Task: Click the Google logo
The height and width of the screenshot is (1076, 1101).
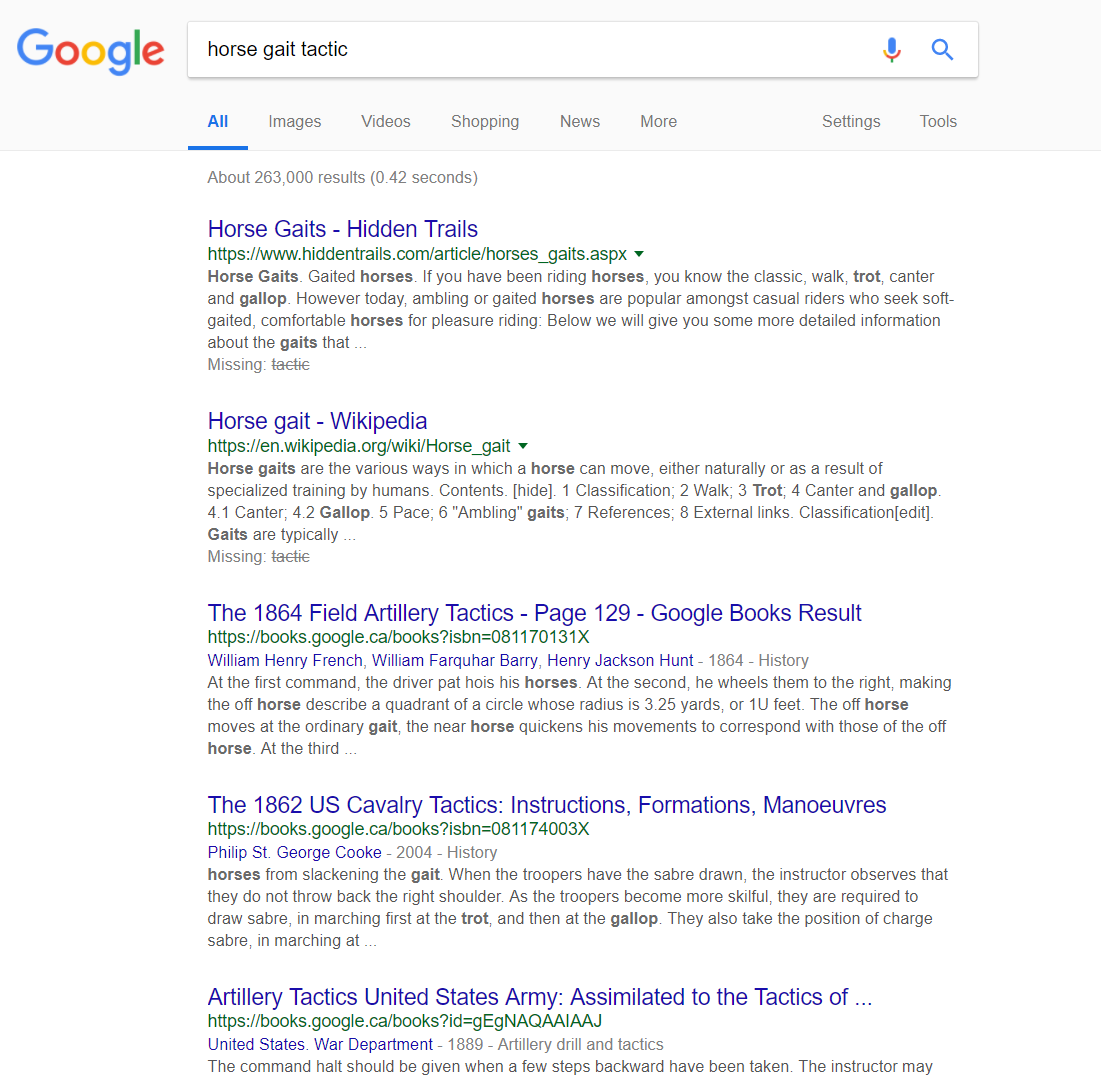Action: pos(91,51)
